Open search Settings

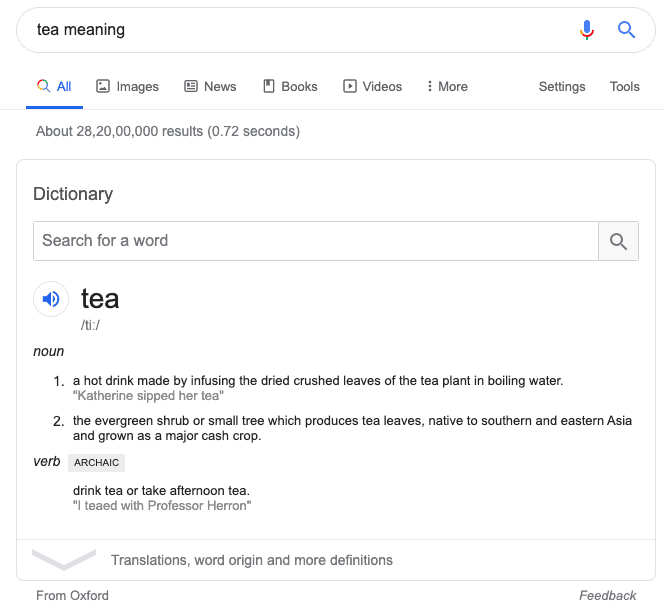pyautogui.click(x=562, y=86)
